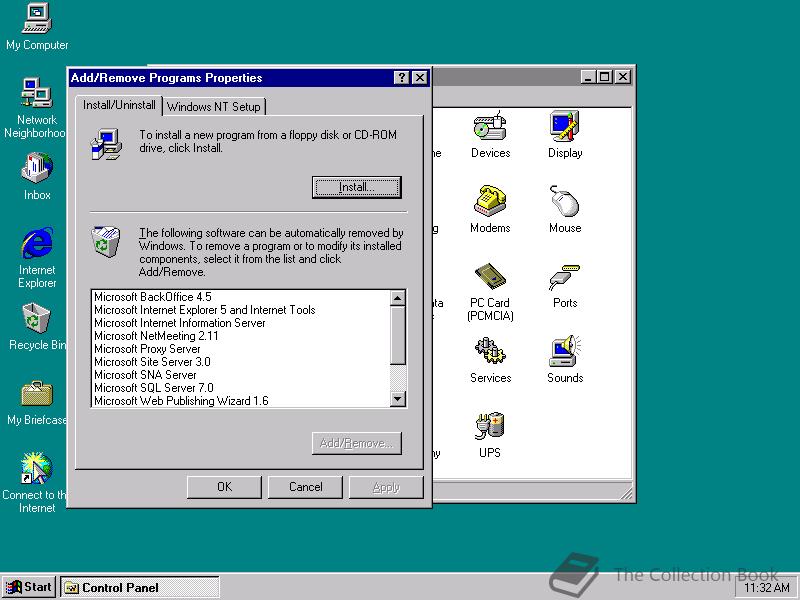Image resolution: width=800 pixels, height=600 pixels.
Task: Select Connect to the Internet shortcut icon
Action: pos(35,482)
